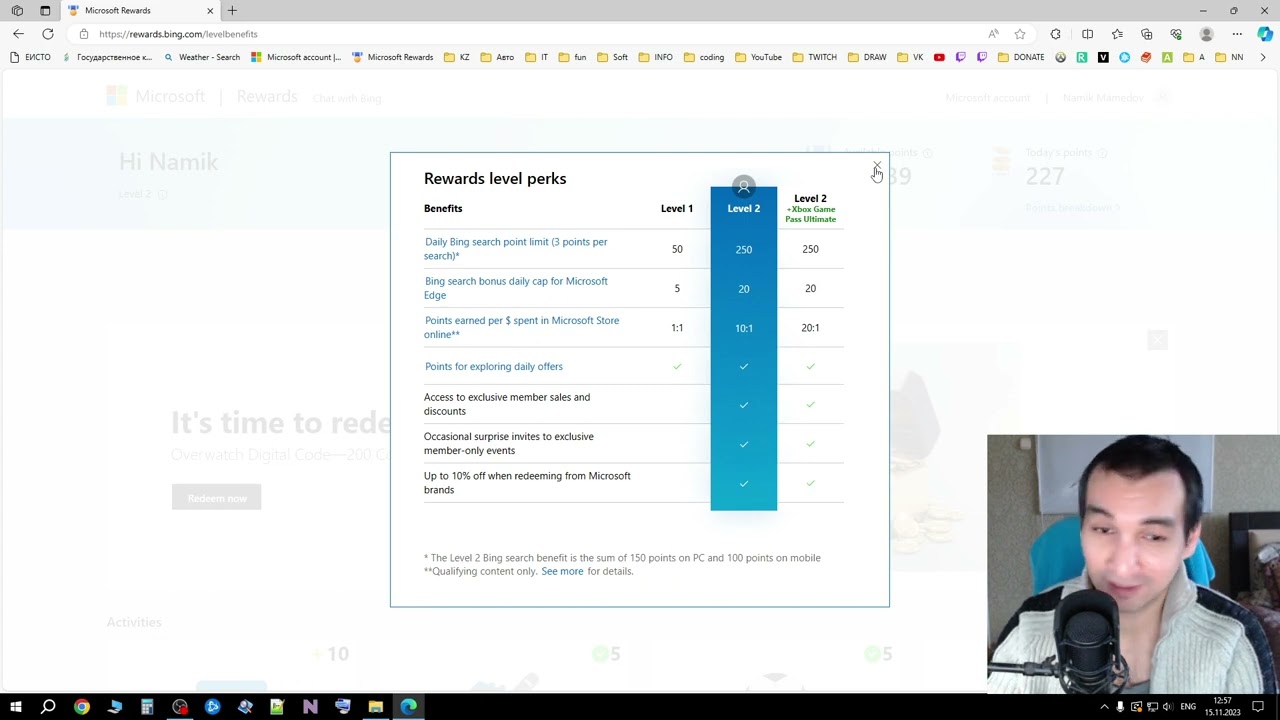Expand the DONATE bookmarks folder
1280x720 pixels.
click(1021, 57)
